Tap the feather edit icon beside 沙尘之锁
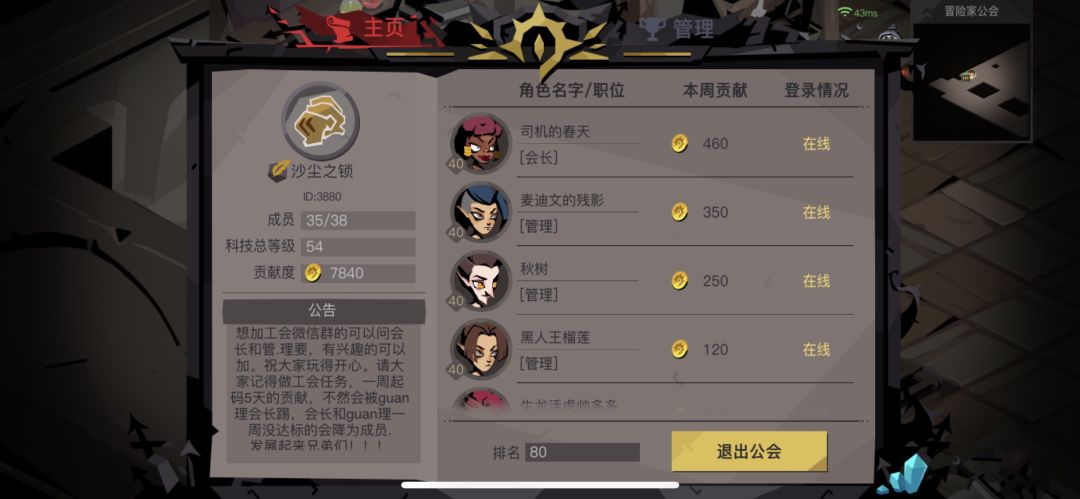The height and width of the screenshot is (499, 1080). click(x=278, y=170)
